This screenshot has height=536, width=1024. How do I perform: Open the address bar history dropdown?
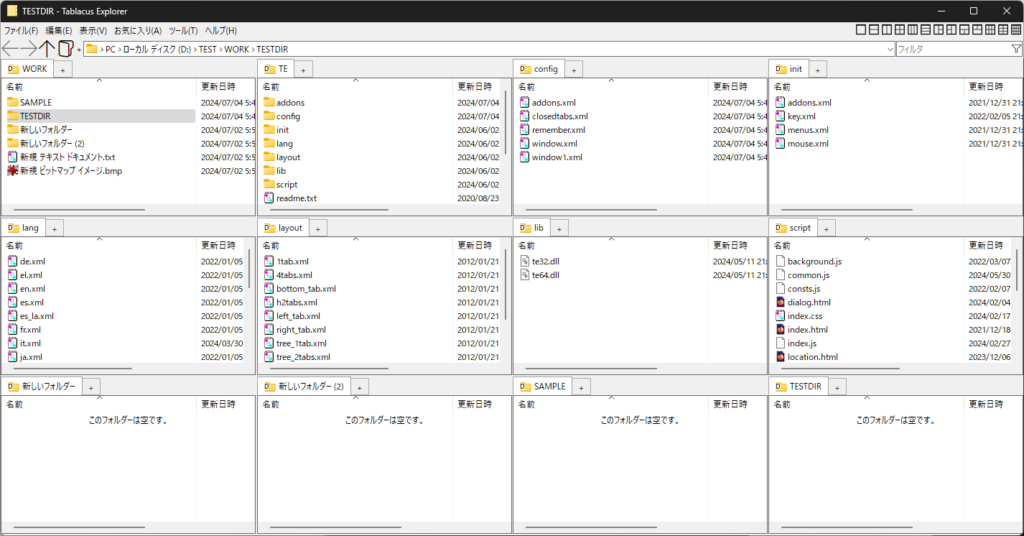[890, 48]
